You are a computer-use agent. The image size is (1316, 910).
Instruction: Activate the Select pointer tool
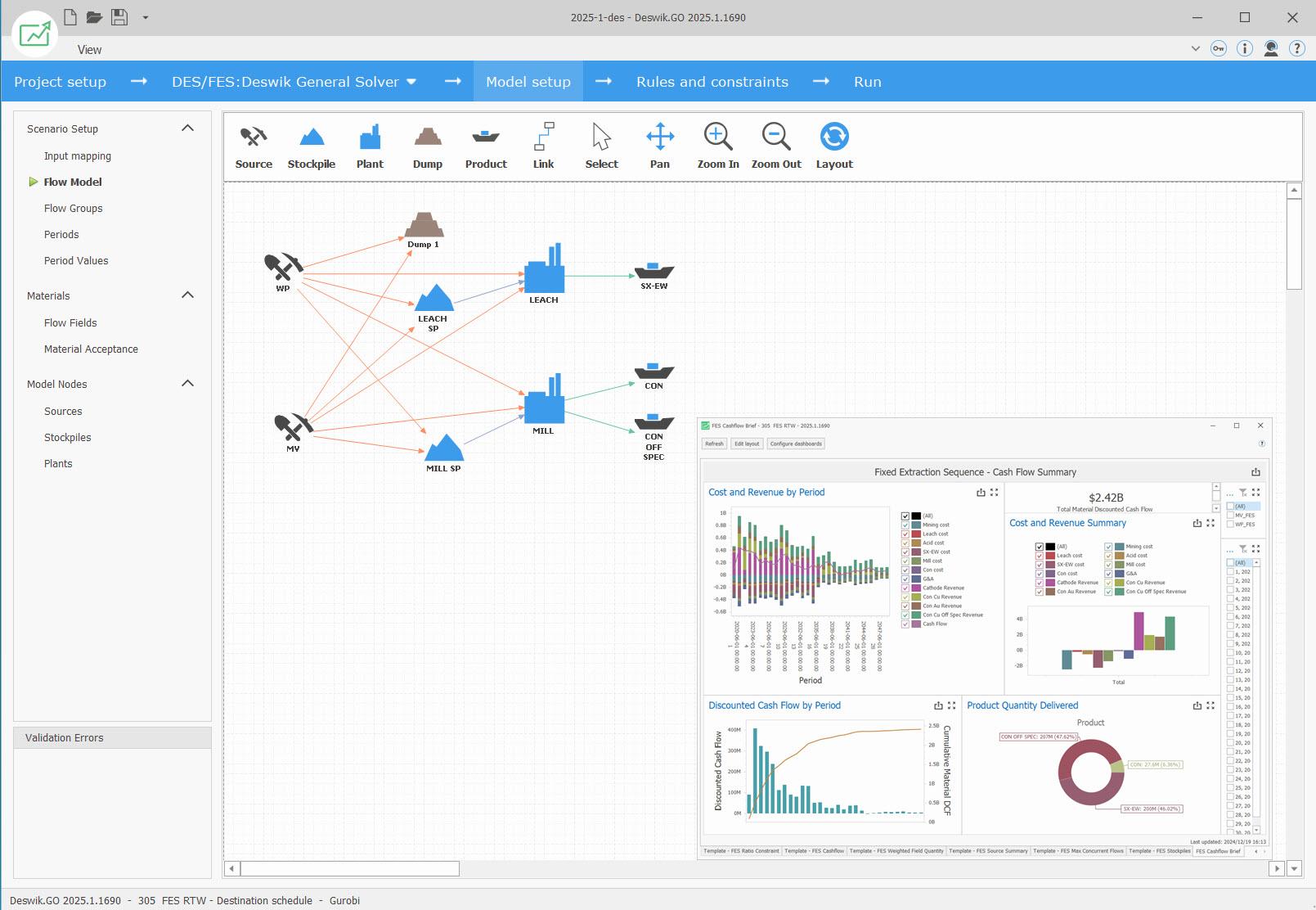pos(602,146)
